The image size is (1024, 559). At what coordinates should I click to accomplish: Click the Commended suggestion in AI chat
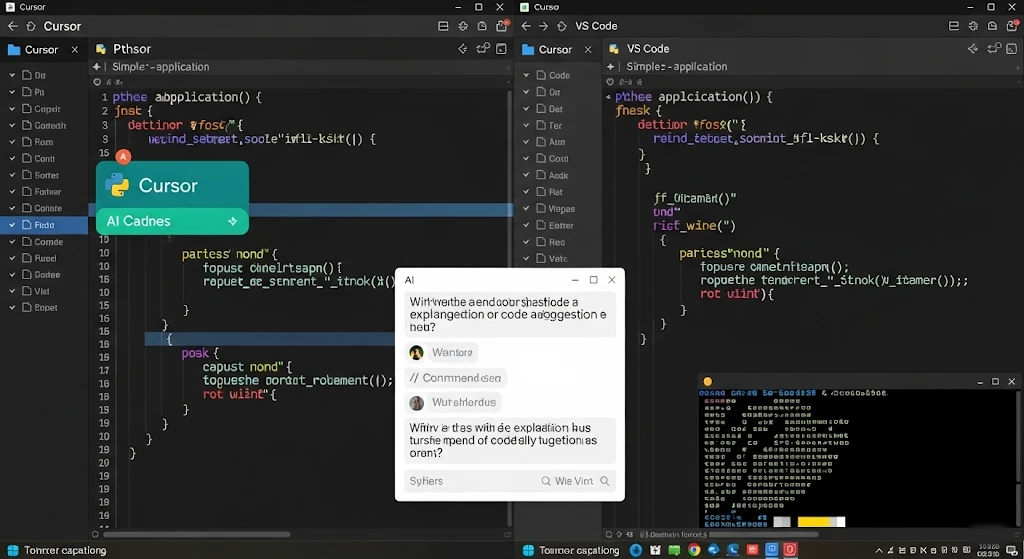(x=456, y=378)
